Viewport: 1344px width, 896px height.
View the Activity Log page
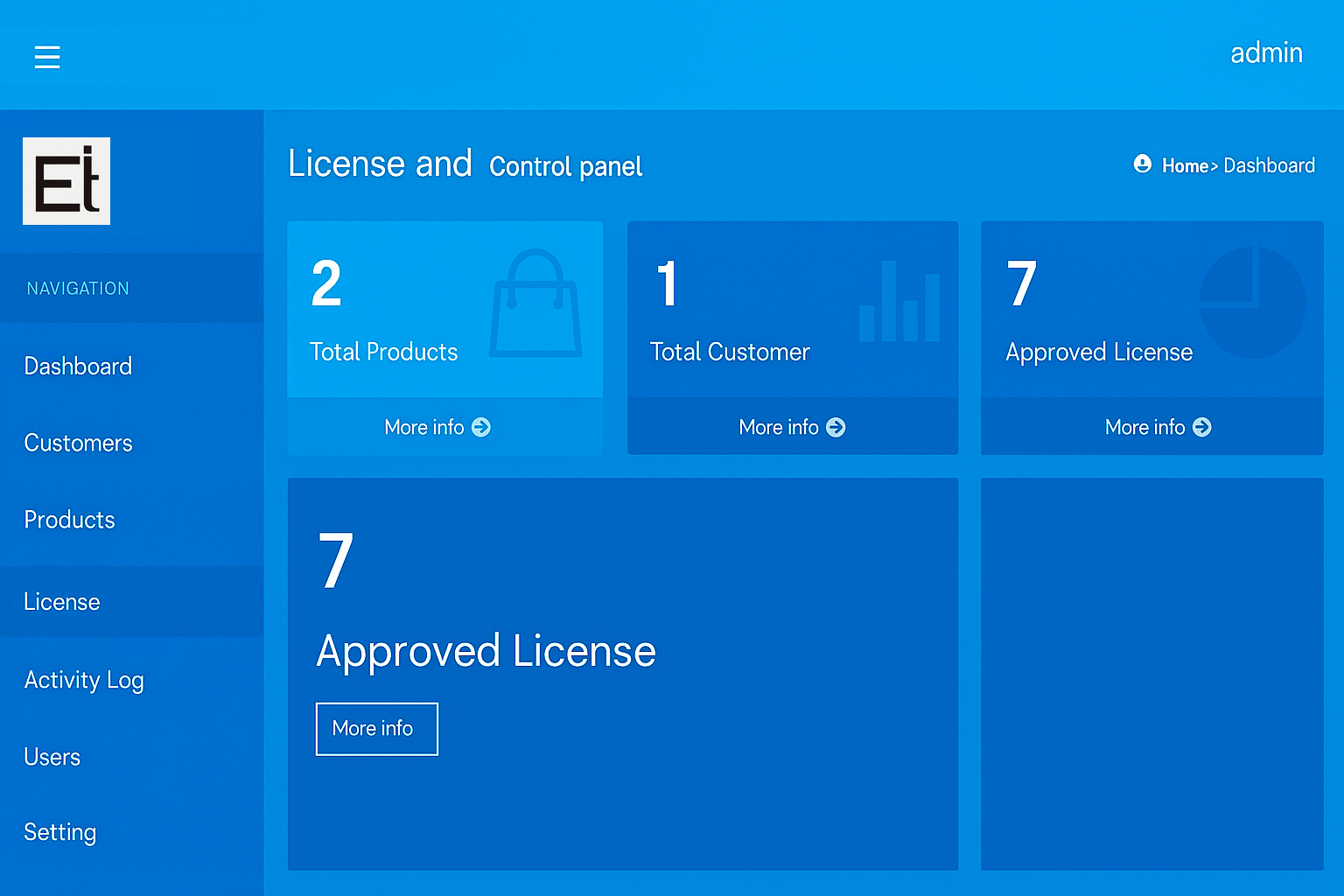(x=84, y=680)
